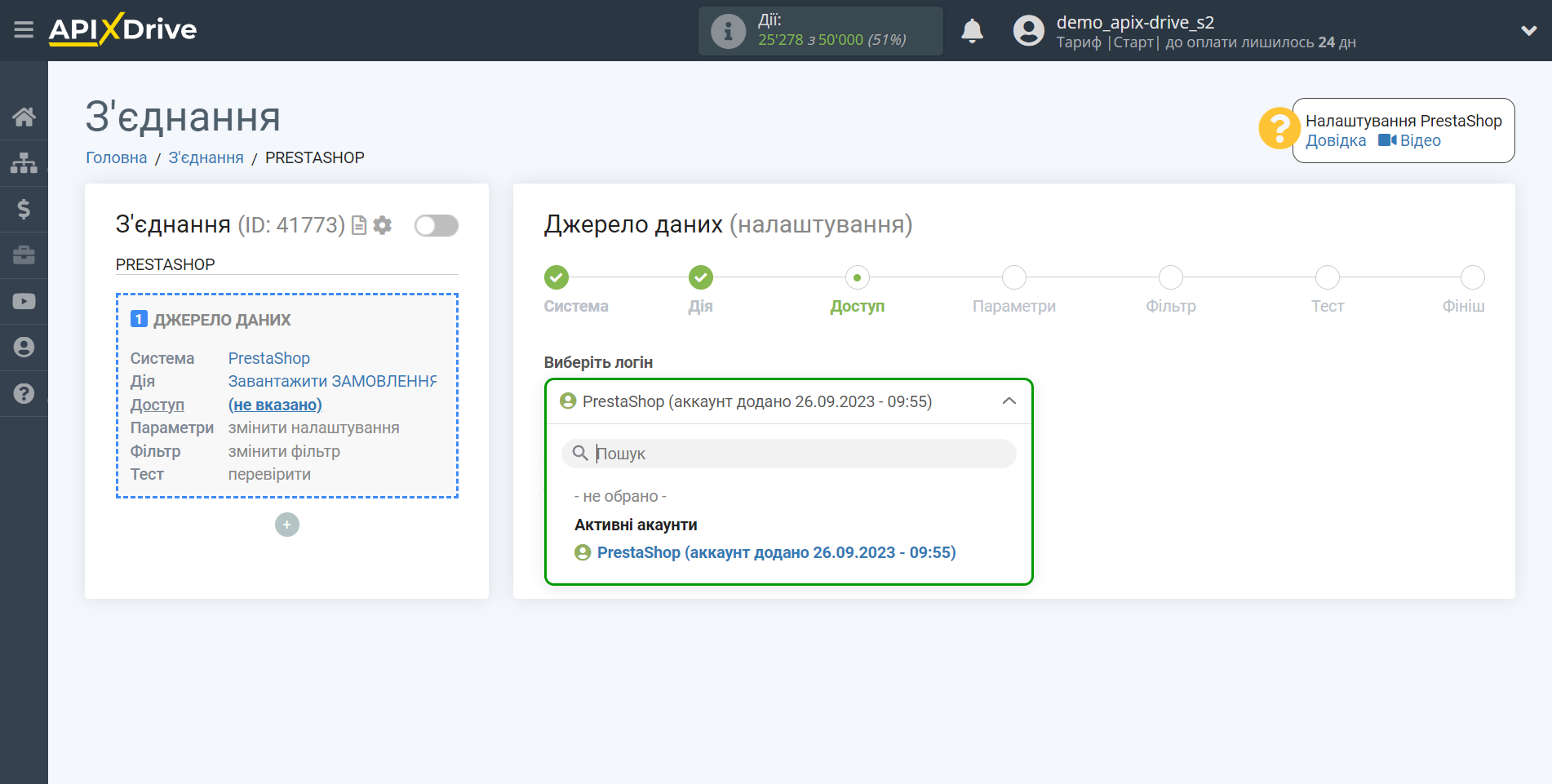Click перевірити test text

coord(269,474)
